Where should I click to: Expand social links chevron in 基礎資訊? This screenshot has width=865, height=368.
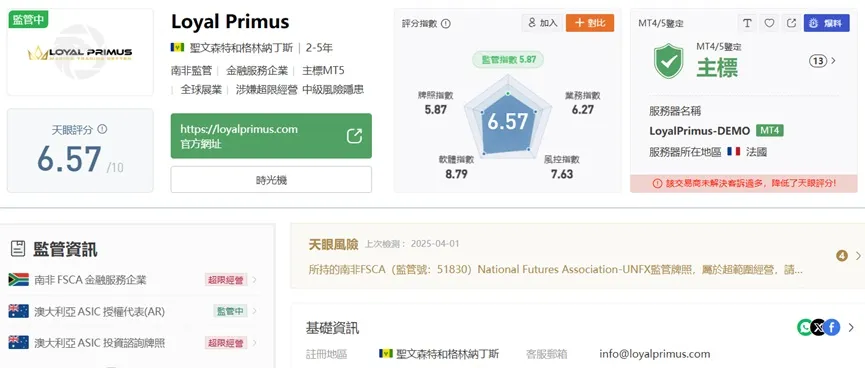[851, 328]
